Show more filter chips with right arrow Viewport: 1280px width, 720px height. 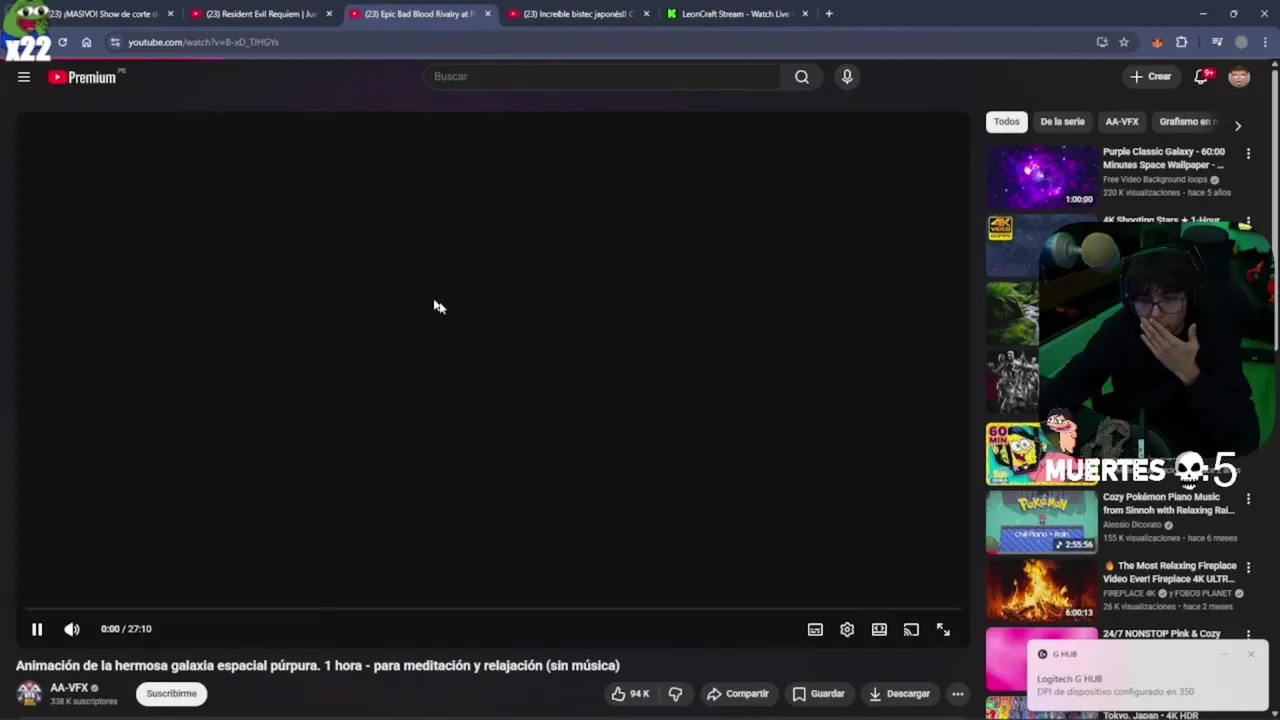coord(1238,126)
